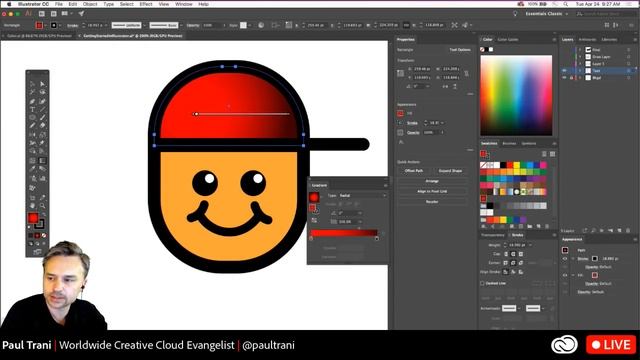Select the Type tool
Image resolution: width=640 pixels, height=360 pixels.
[33, 109]
